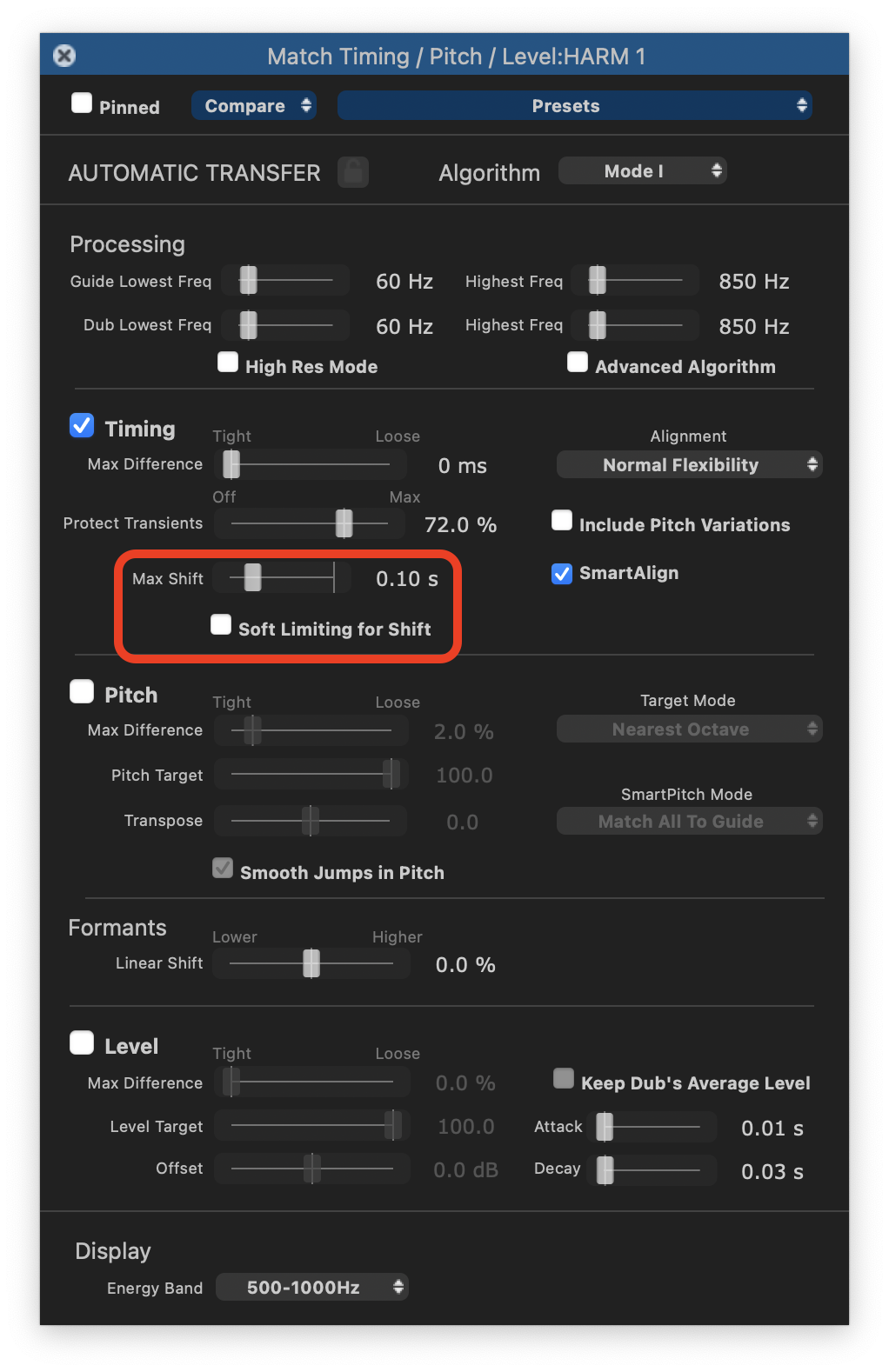Click the lock icon beside Automatic Transfer
Screen dimensions: 889x1372
point(353,172)
